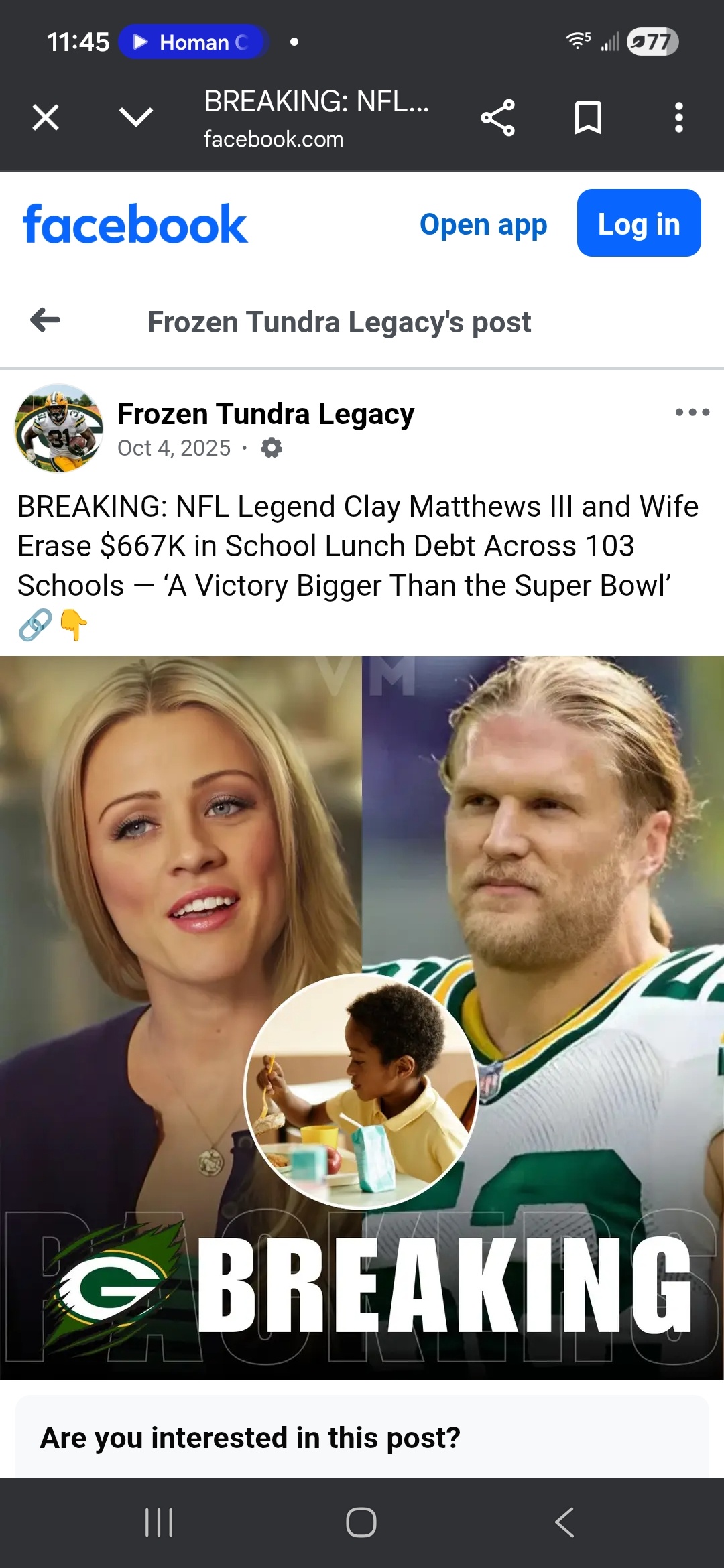Screen dimensions: 724x1568
Task: Close the in-app browser tab
Action: (46, 118)
